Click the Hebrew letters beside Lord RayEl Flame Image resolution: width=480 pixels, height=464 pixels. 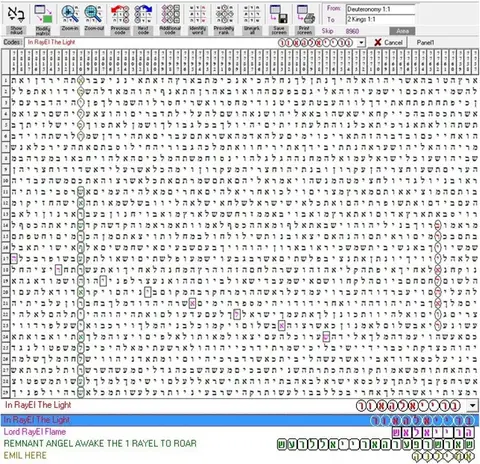point(432,433)
